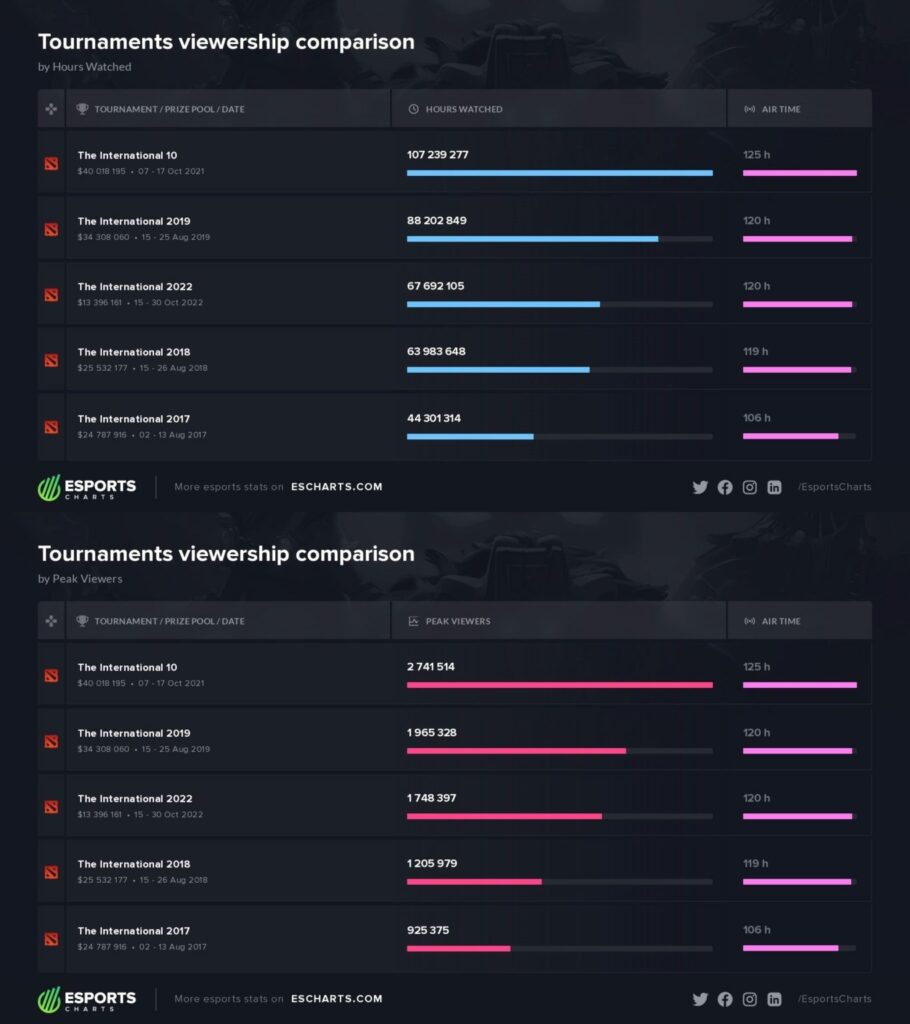
Task: Click Dota 2 icon for TI 2019 hours watched
Action: [x=51, y=229]
